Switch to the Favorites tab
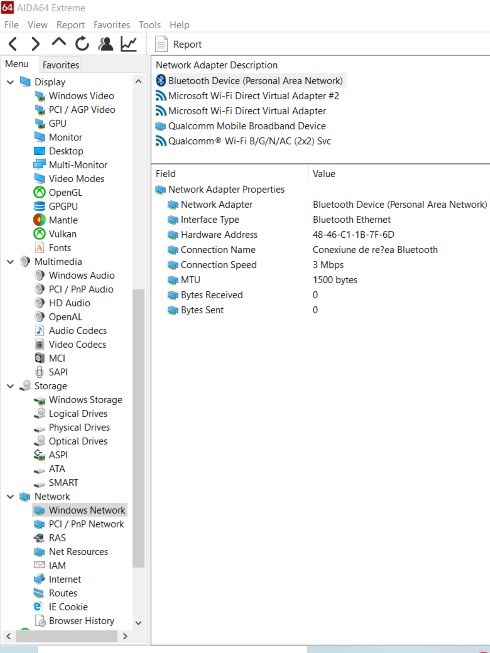Screen dimensions: 490x653 [61, 65]
